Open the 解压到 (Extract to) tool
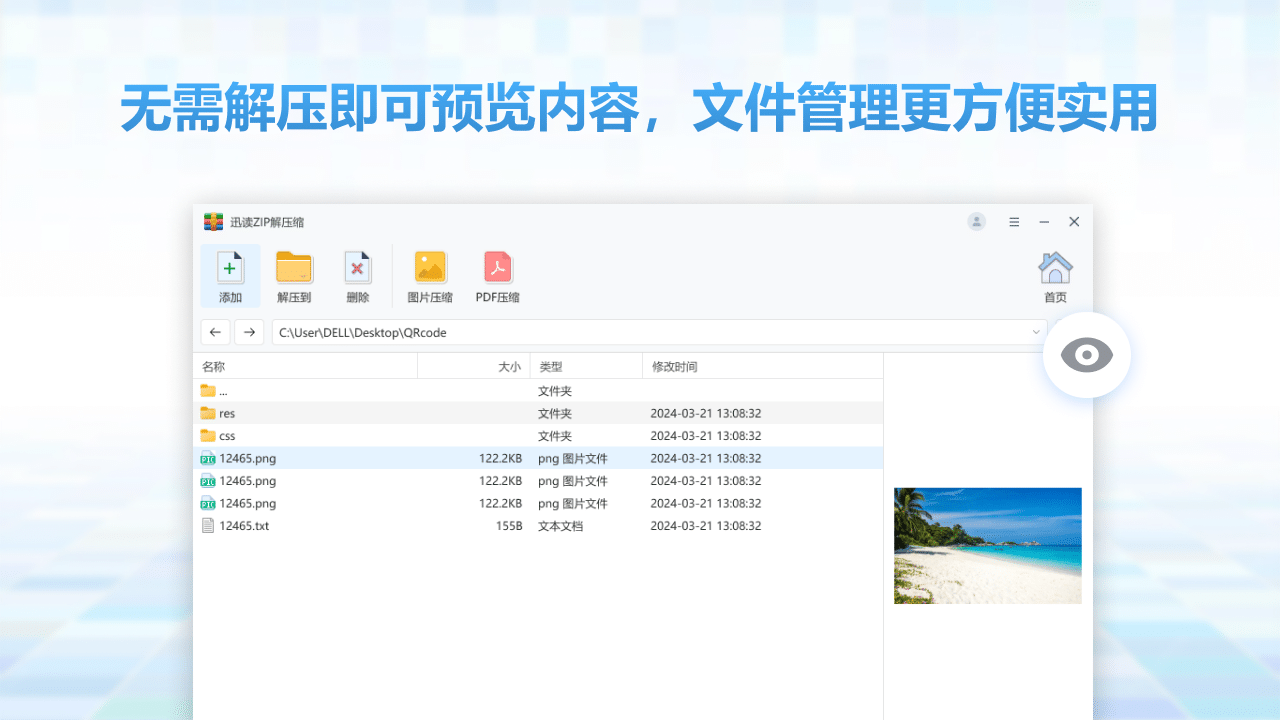 (294, 275)
